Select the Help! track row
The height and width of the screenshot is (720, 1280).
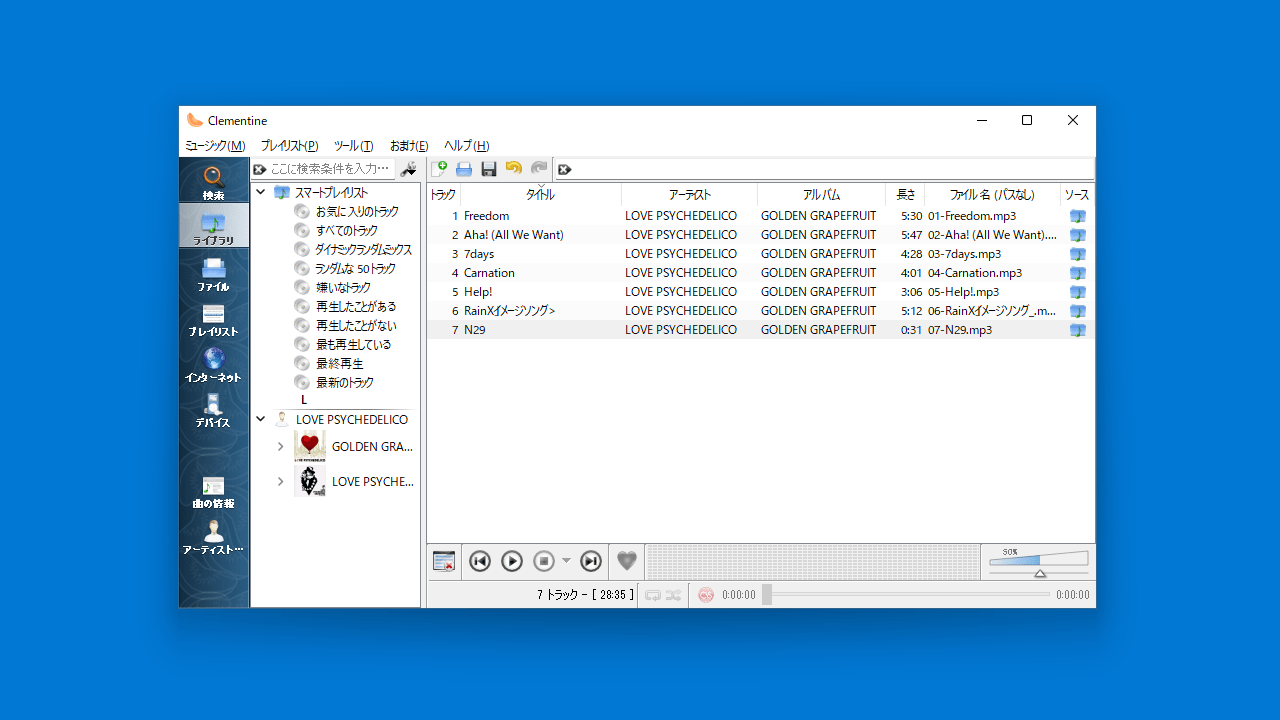click(x=760, y=292)
